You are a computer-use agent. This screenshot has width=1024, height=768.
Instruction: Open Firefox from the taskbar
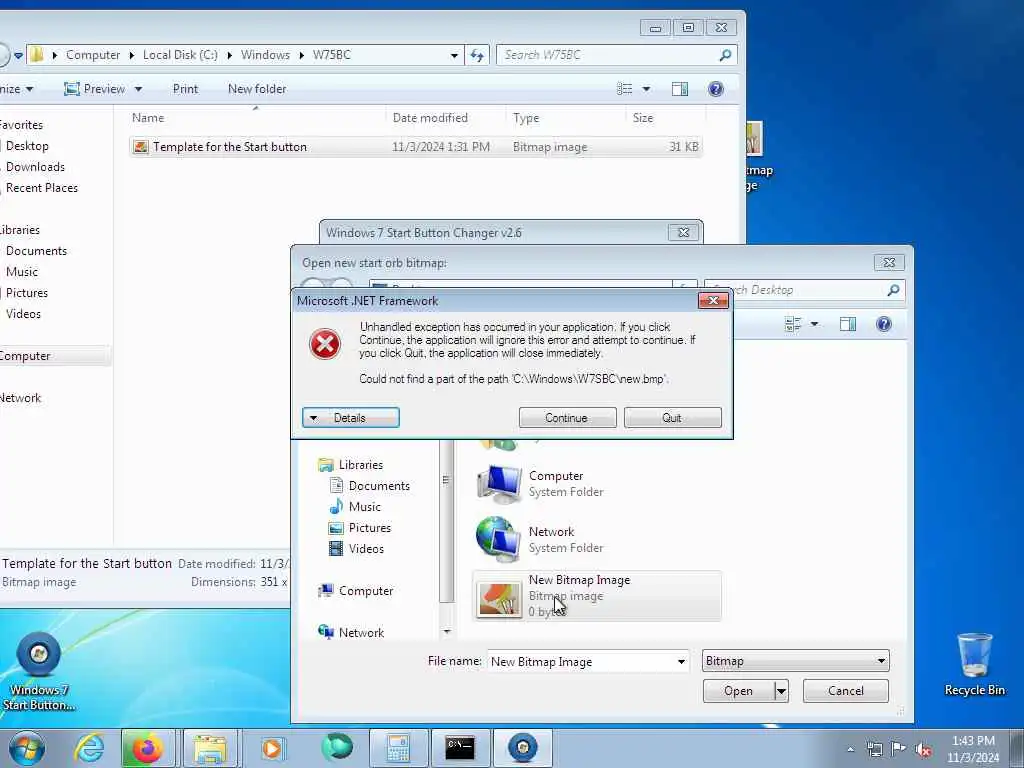click(148, 748)
